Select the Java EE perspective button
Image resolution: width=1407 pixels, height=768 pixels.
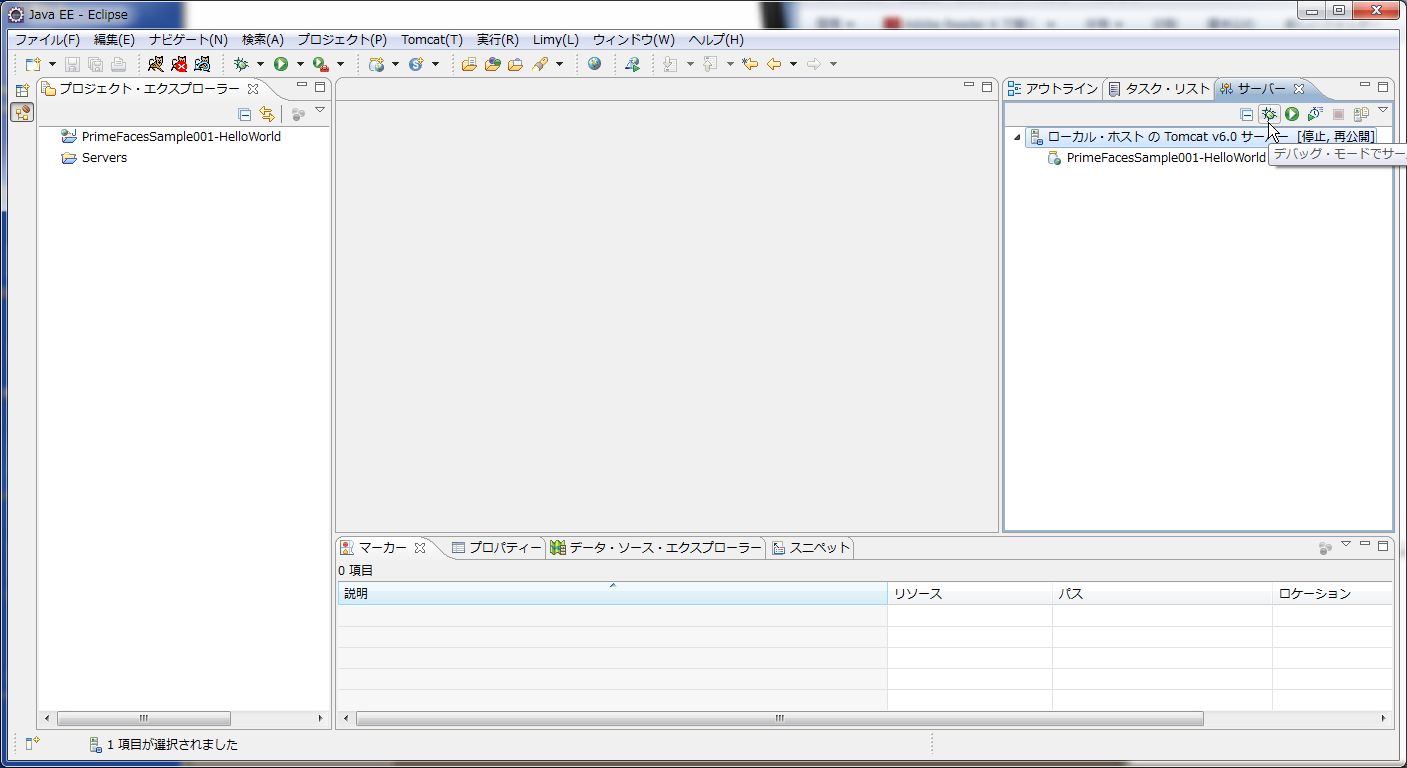(21, 112)
